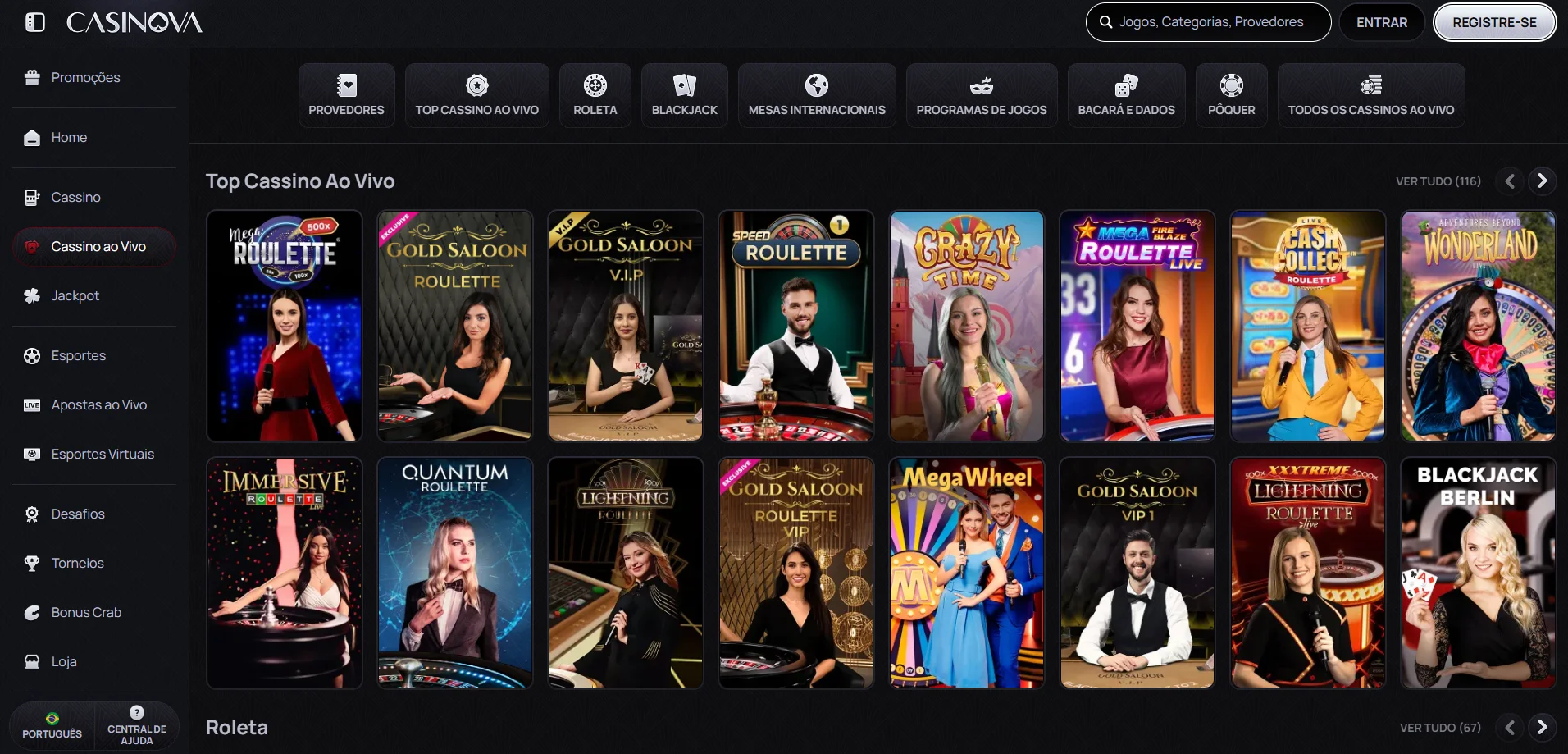1568x754 pixels.
Task: Click the REGISTRE-SE button
Action: tap(1494, 22)
